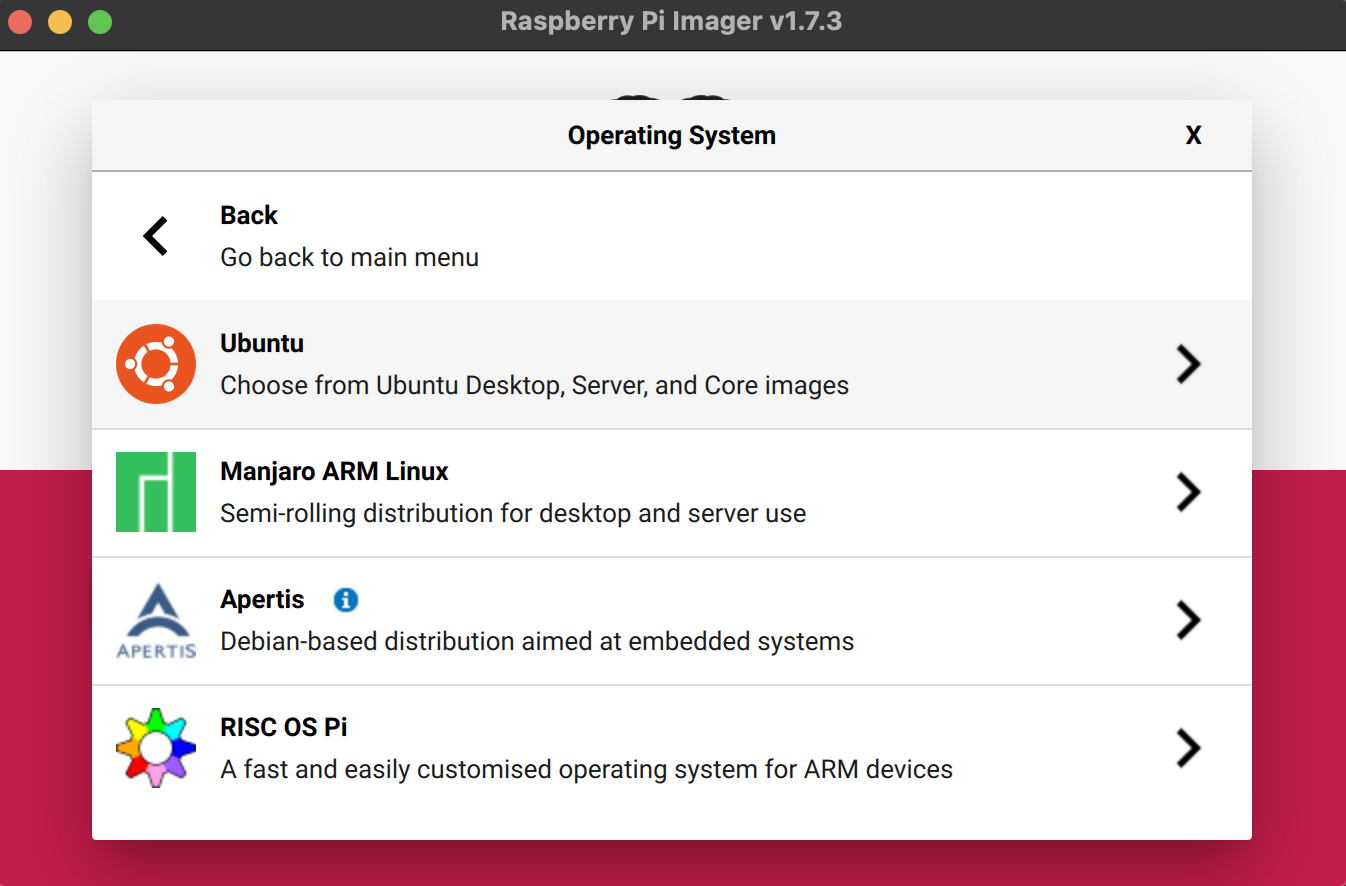This screenshot has width=1346, height=886.
Task: Choose the Apertis entry title
Action: coord(262,599)
